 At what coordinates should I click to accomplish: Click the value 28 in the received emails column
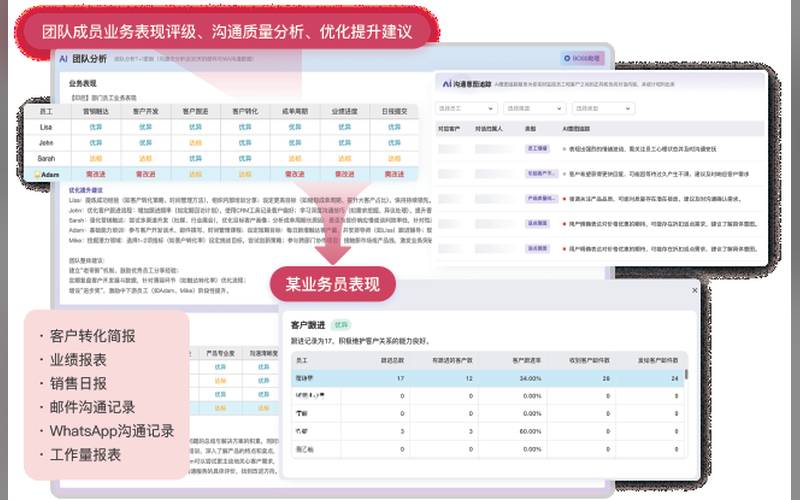click(606, 379)
